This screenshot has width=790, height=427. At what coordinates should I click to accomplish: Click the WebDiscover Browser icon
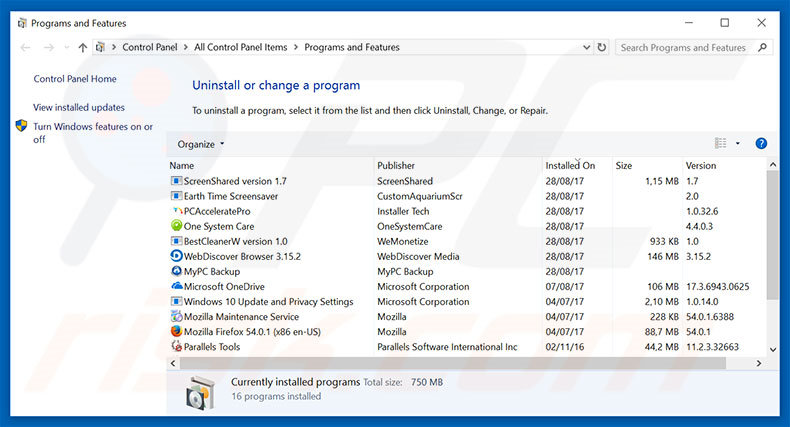click(x=176, y=256)
